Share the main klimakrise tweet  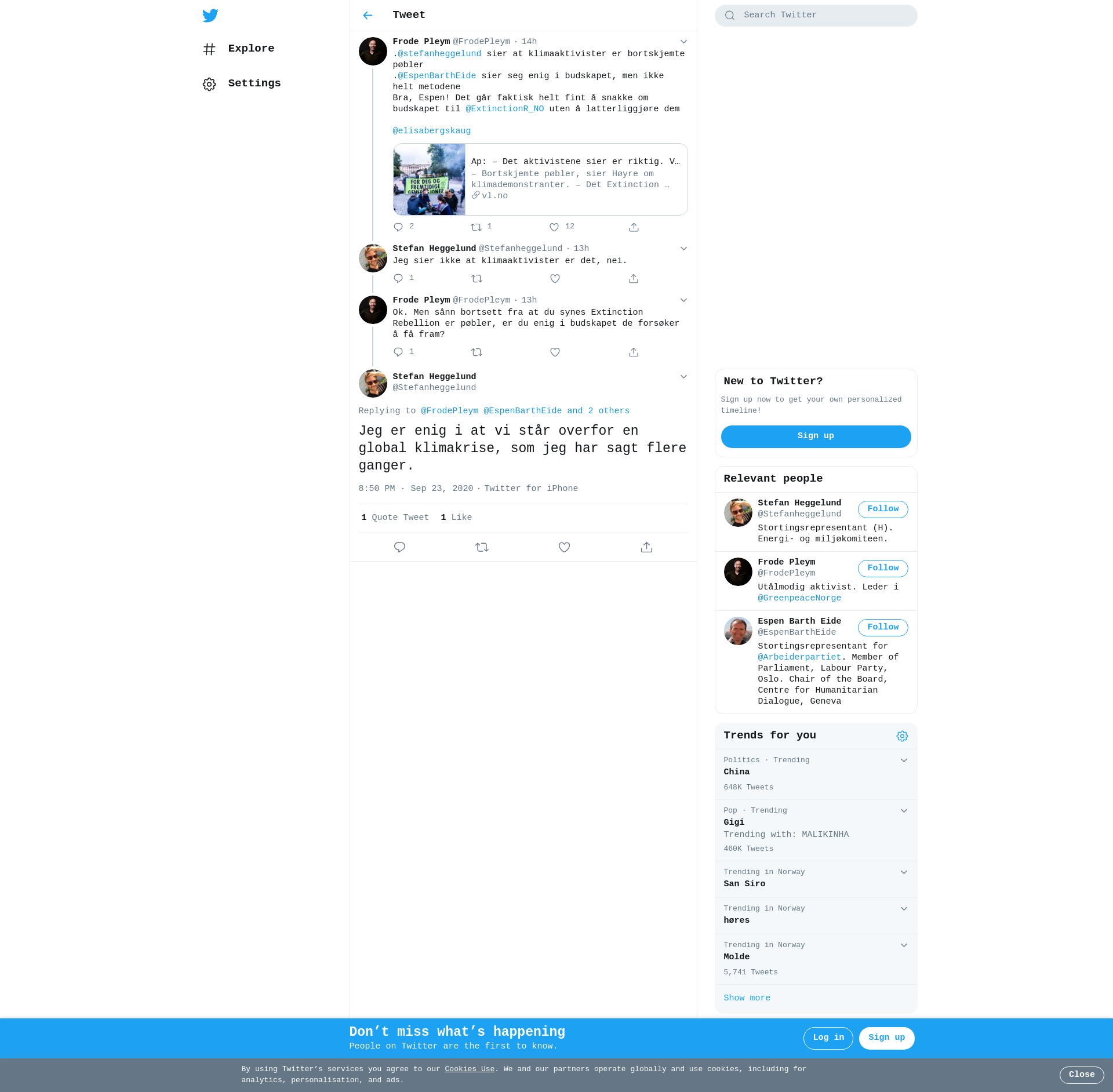646,547
